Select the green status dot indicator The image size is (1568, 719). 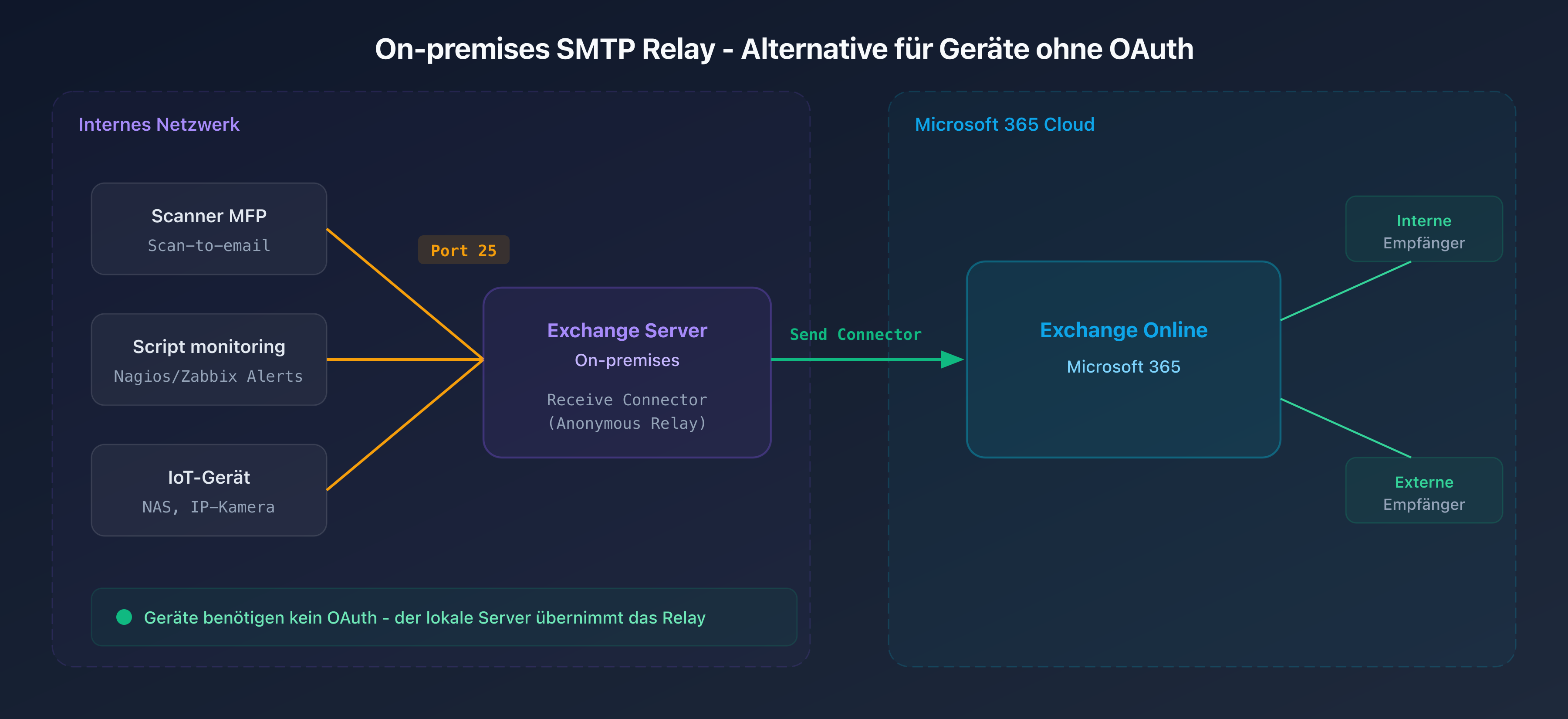click(124, 617)
